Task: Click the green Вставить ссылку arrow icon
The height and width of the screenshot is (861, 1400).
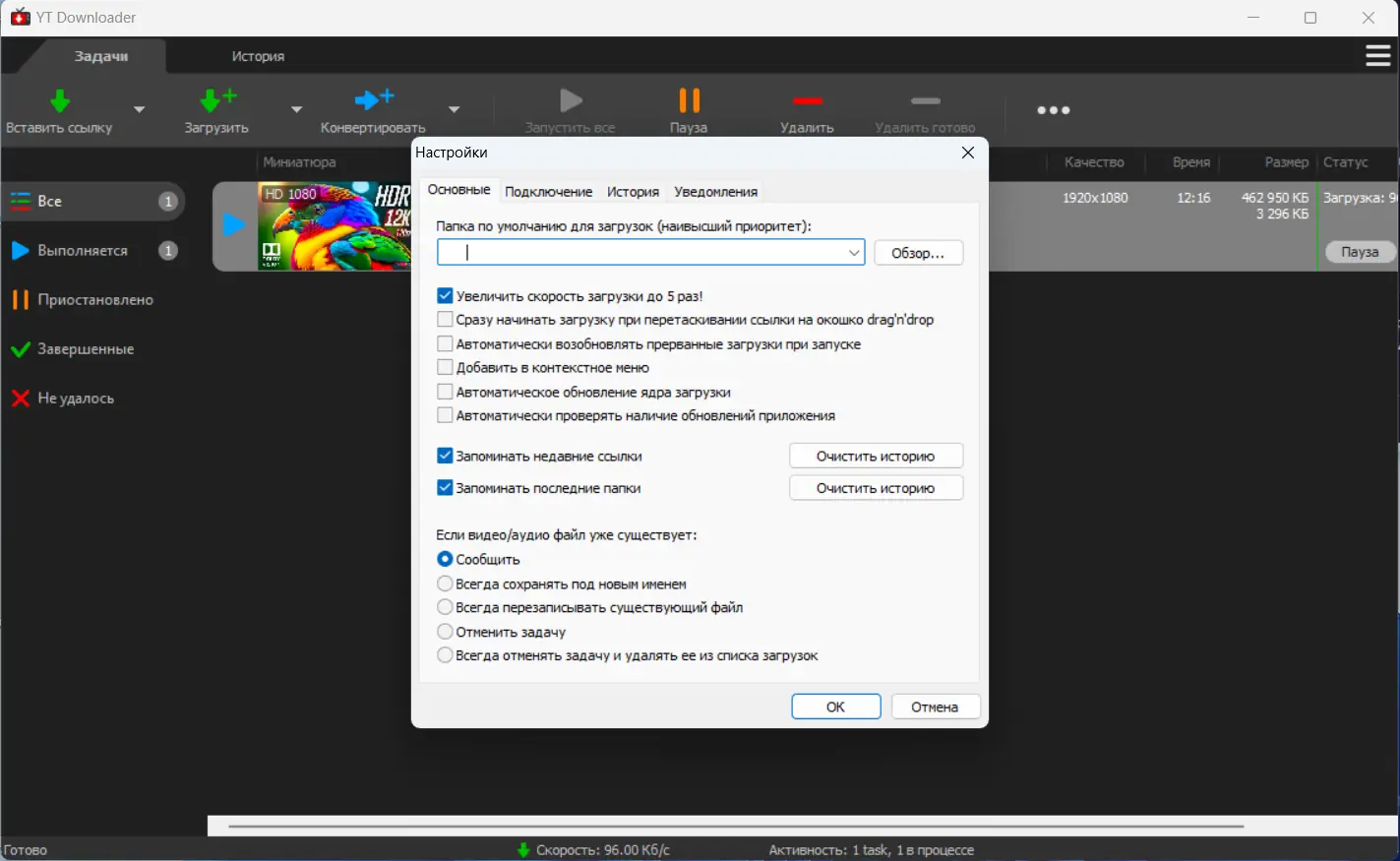Action: click(x=60, y=100)
